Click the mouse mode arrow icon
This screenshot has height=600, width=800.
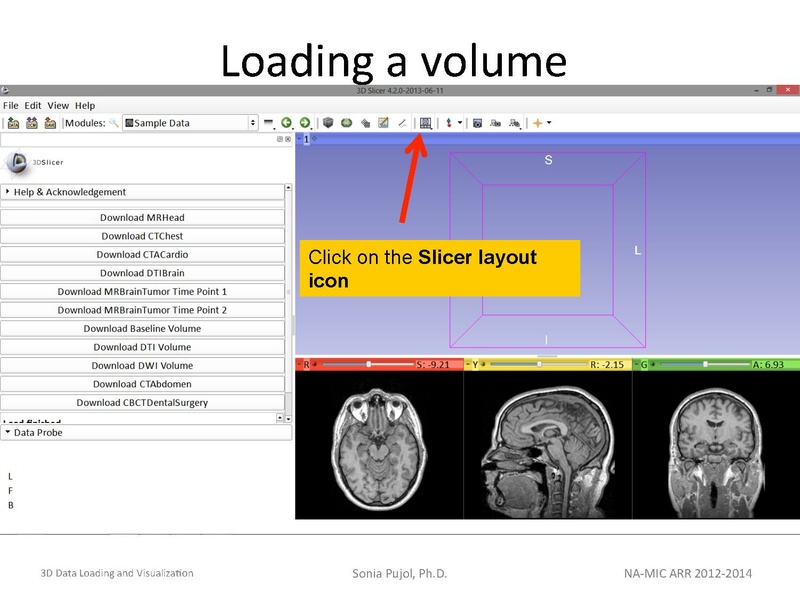448,123
